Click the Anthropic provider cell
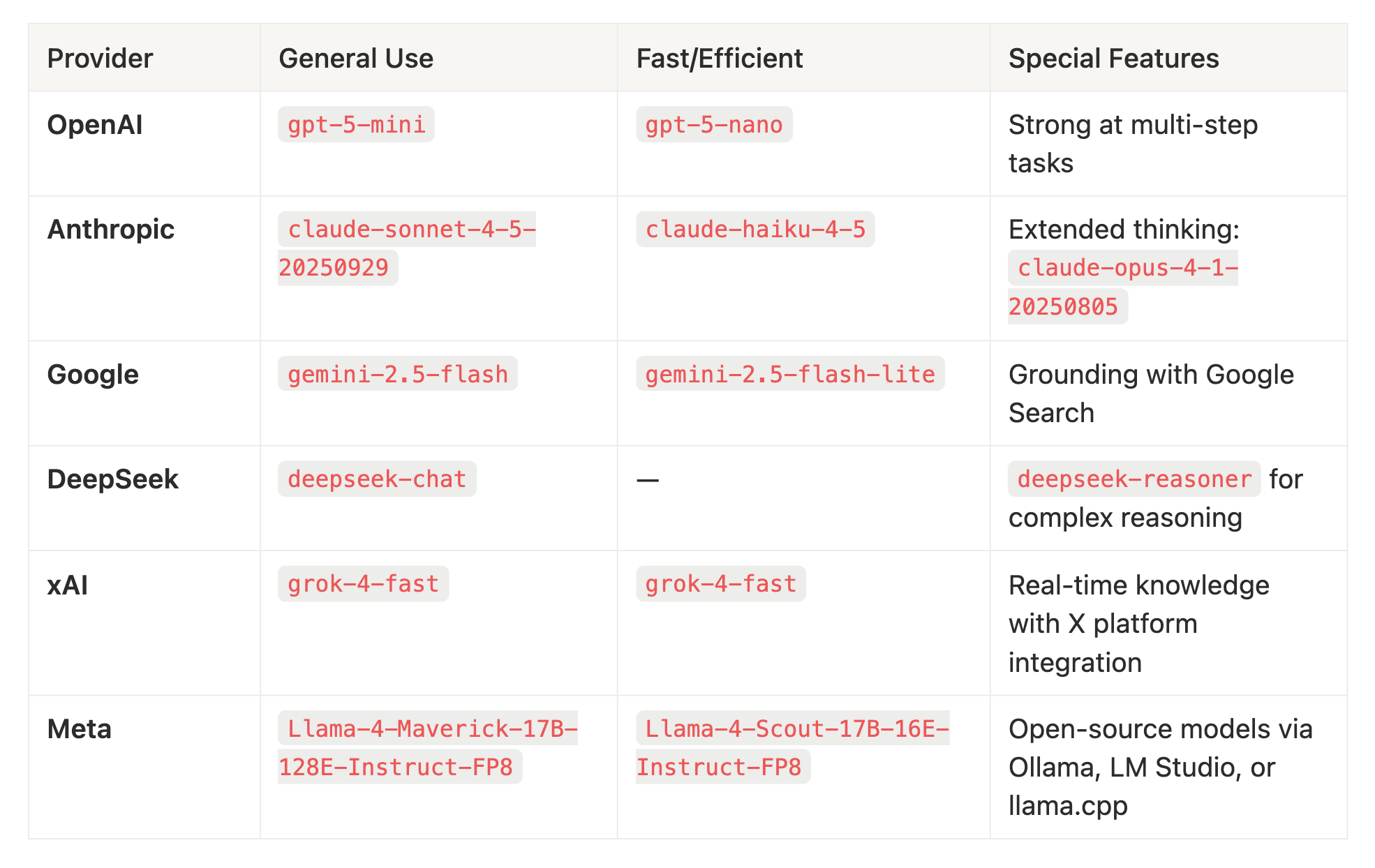Screen dimensions: 1375x868 (x=111, y=230)
